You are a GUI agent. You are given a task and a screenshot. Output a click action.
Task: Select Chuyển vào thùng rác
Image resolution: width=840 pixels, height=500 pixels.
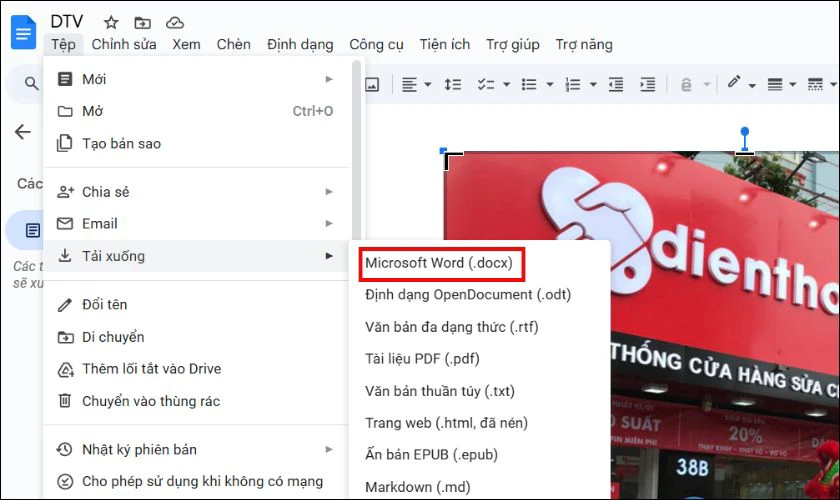coord(197,401)
